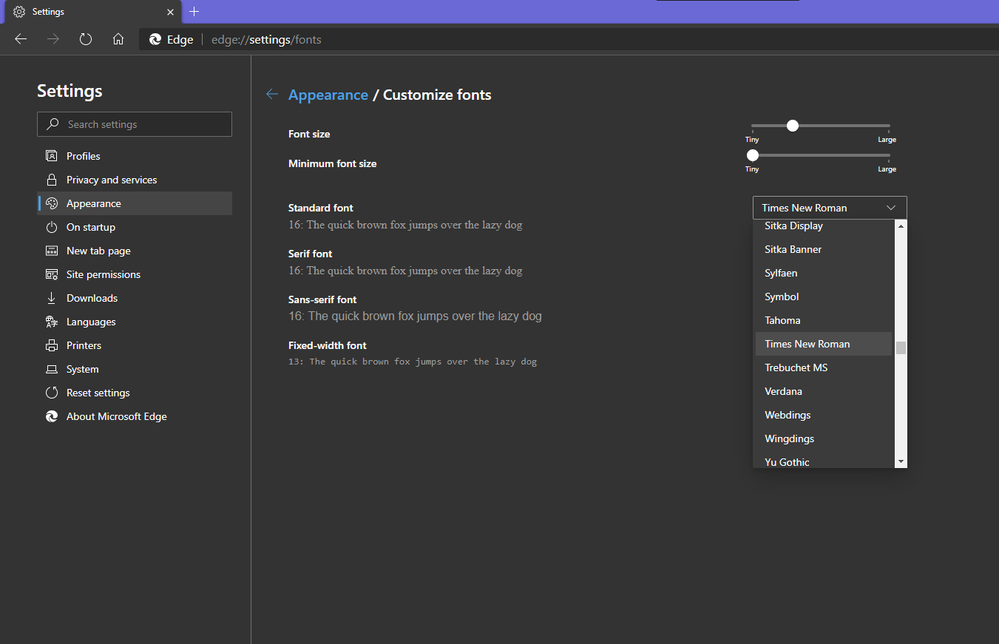Click the Reset settings icon
Screen dimensions: 999x644
point(52,393)
